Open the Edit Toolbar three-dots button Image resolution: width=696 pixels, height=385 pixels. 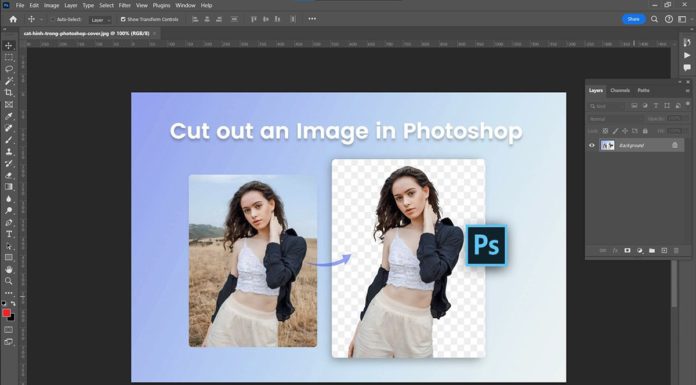pos(8,293)
